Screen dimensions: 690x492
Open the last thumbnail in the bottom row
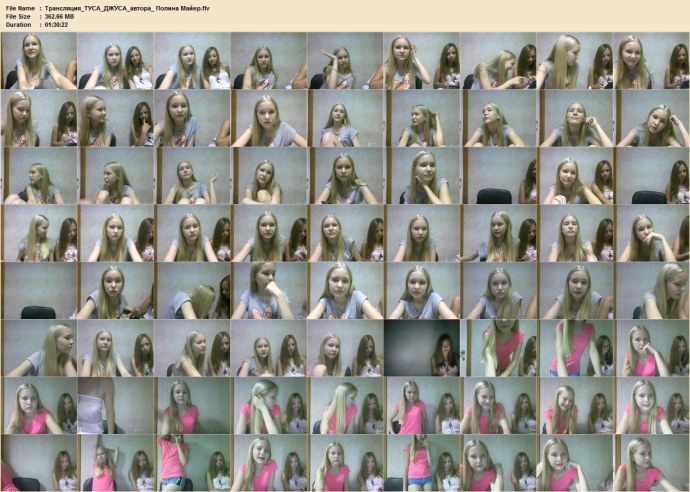[x=651, y=463]
